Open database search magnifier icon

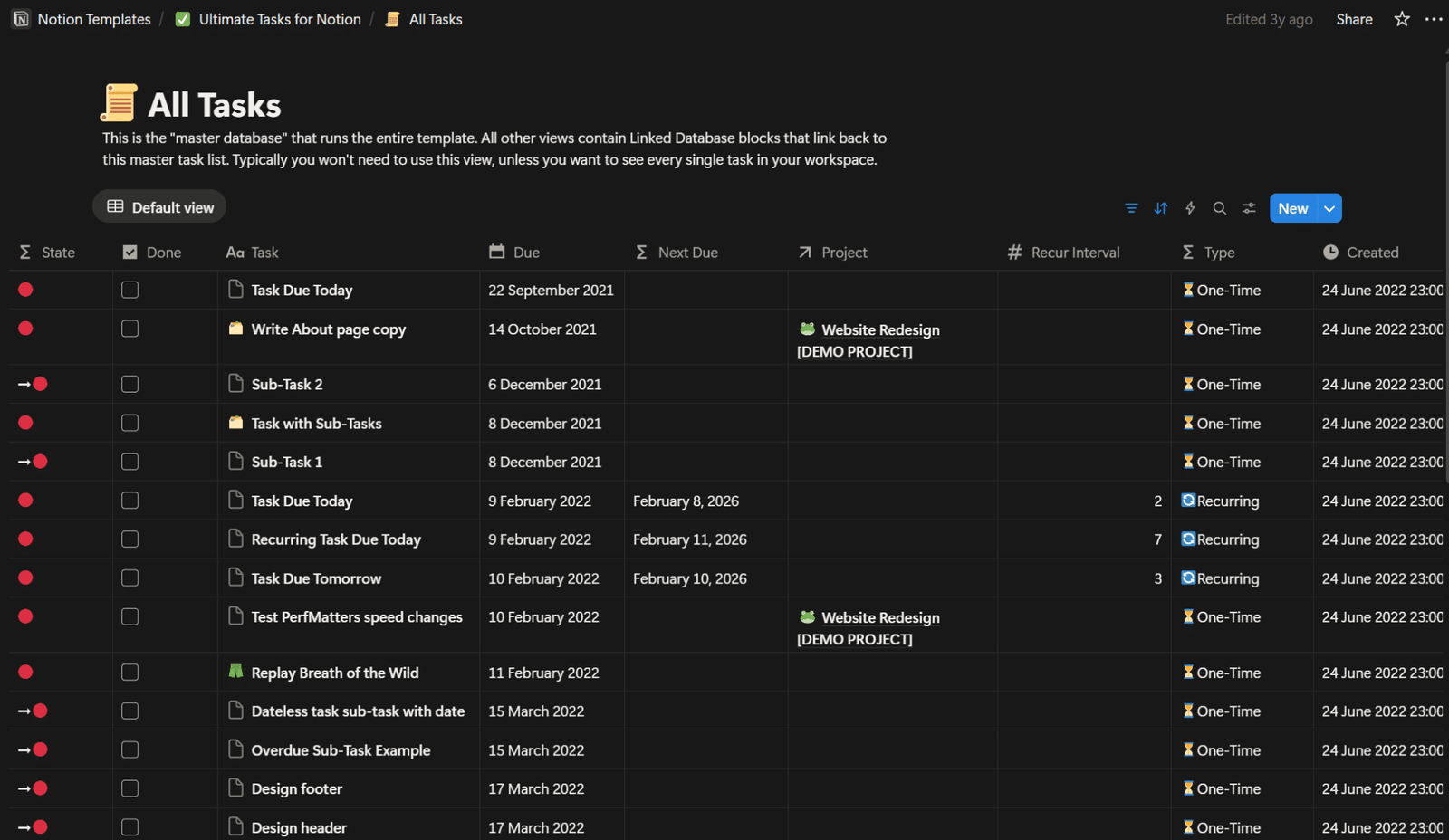click(1220, 208)
